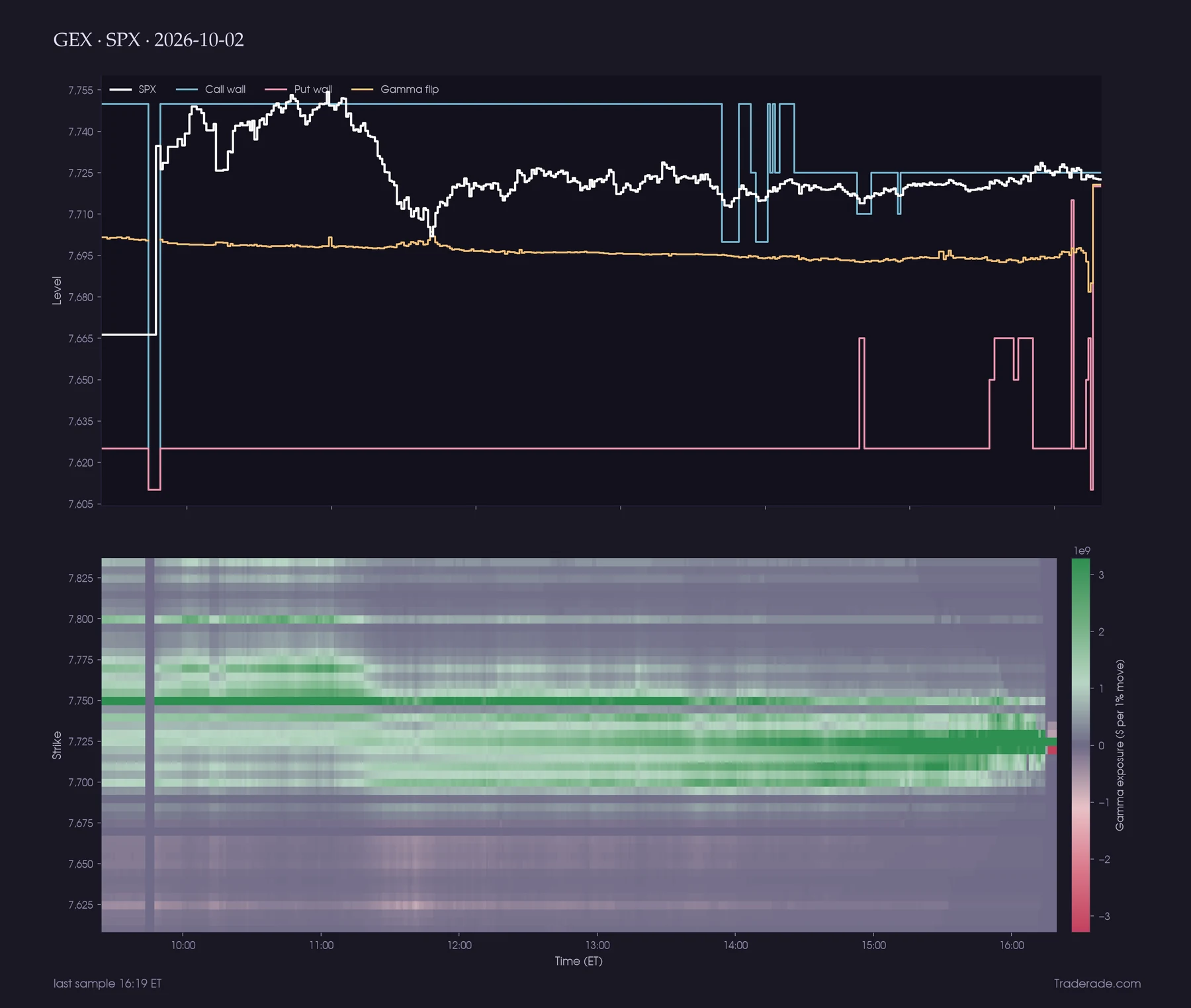Screen dimensions: 1191x1008
Task: Click the 7,740 tick on the Level axis
Action: pyautogui.click(x=81, y=132)
